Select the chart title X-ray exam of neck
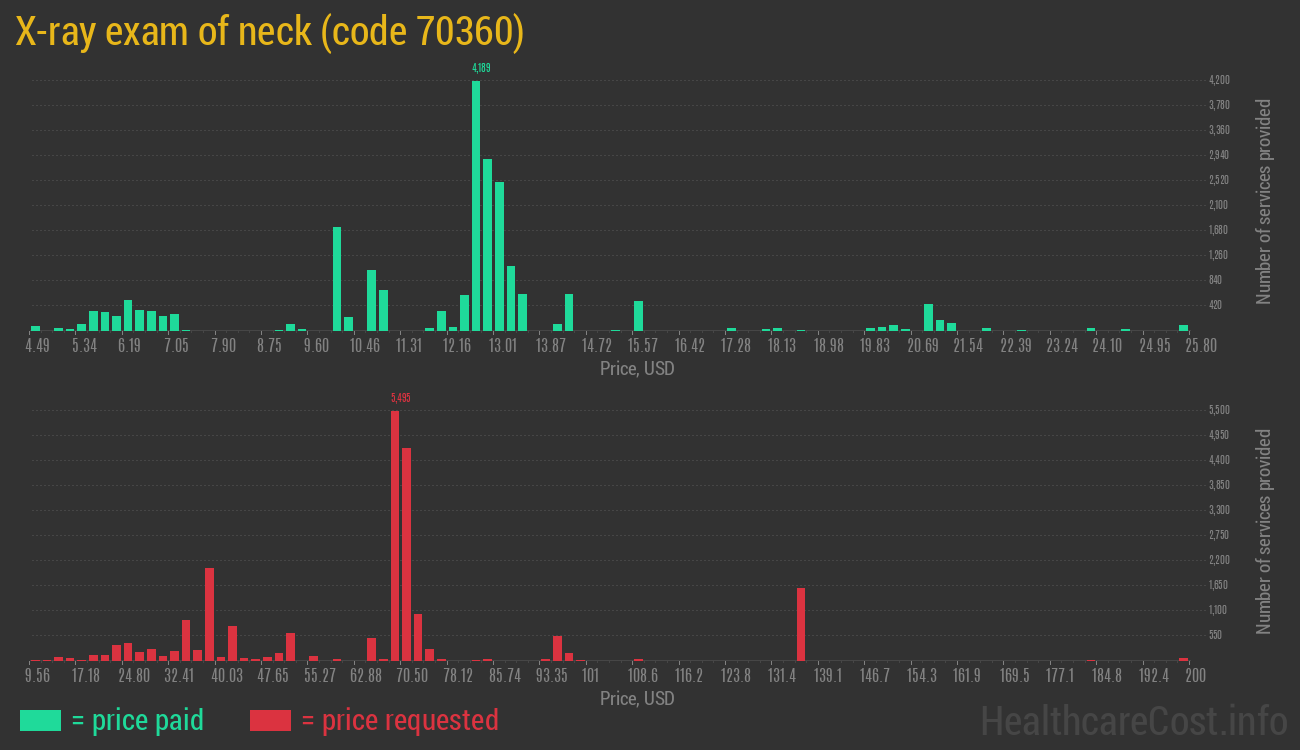Viewport: 1300px width, 750px height. point(270,33)
